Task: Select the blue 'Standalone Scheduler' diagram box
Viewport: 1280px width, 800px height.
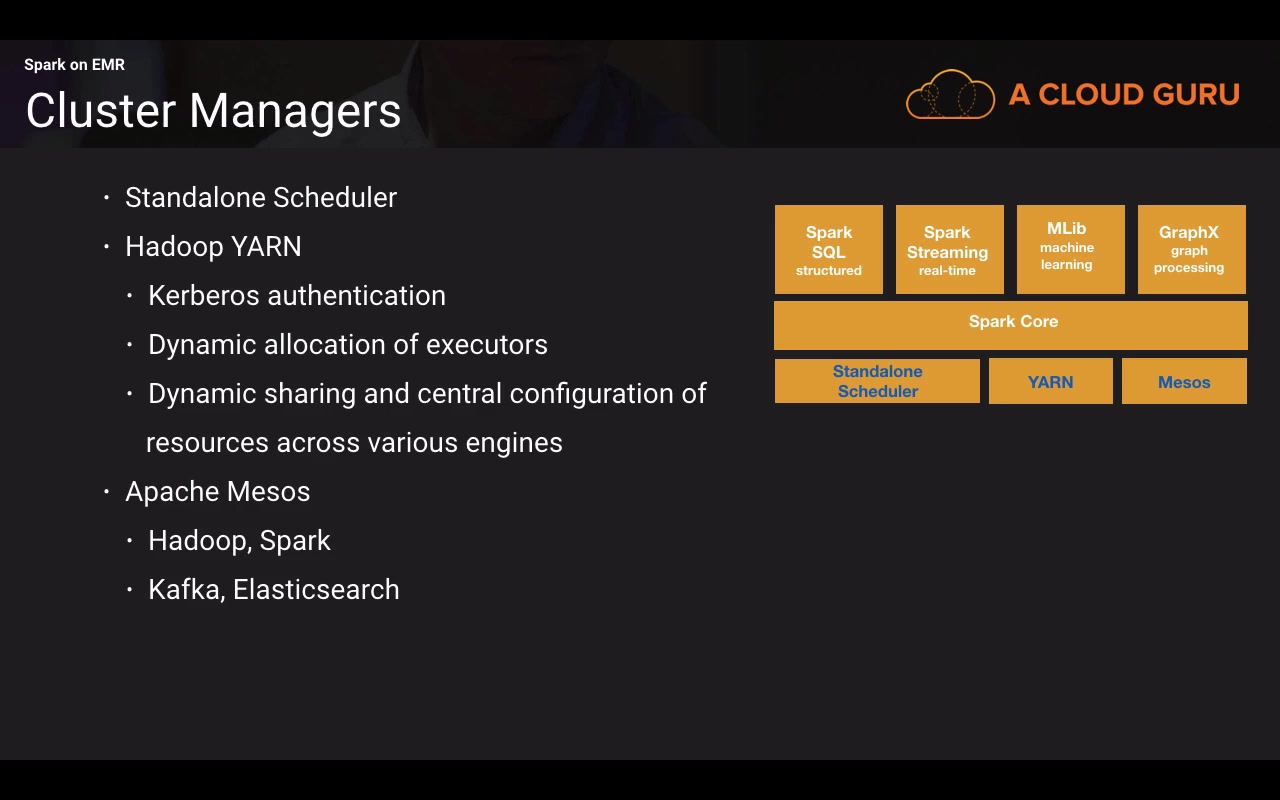Action: click(877, 381)
